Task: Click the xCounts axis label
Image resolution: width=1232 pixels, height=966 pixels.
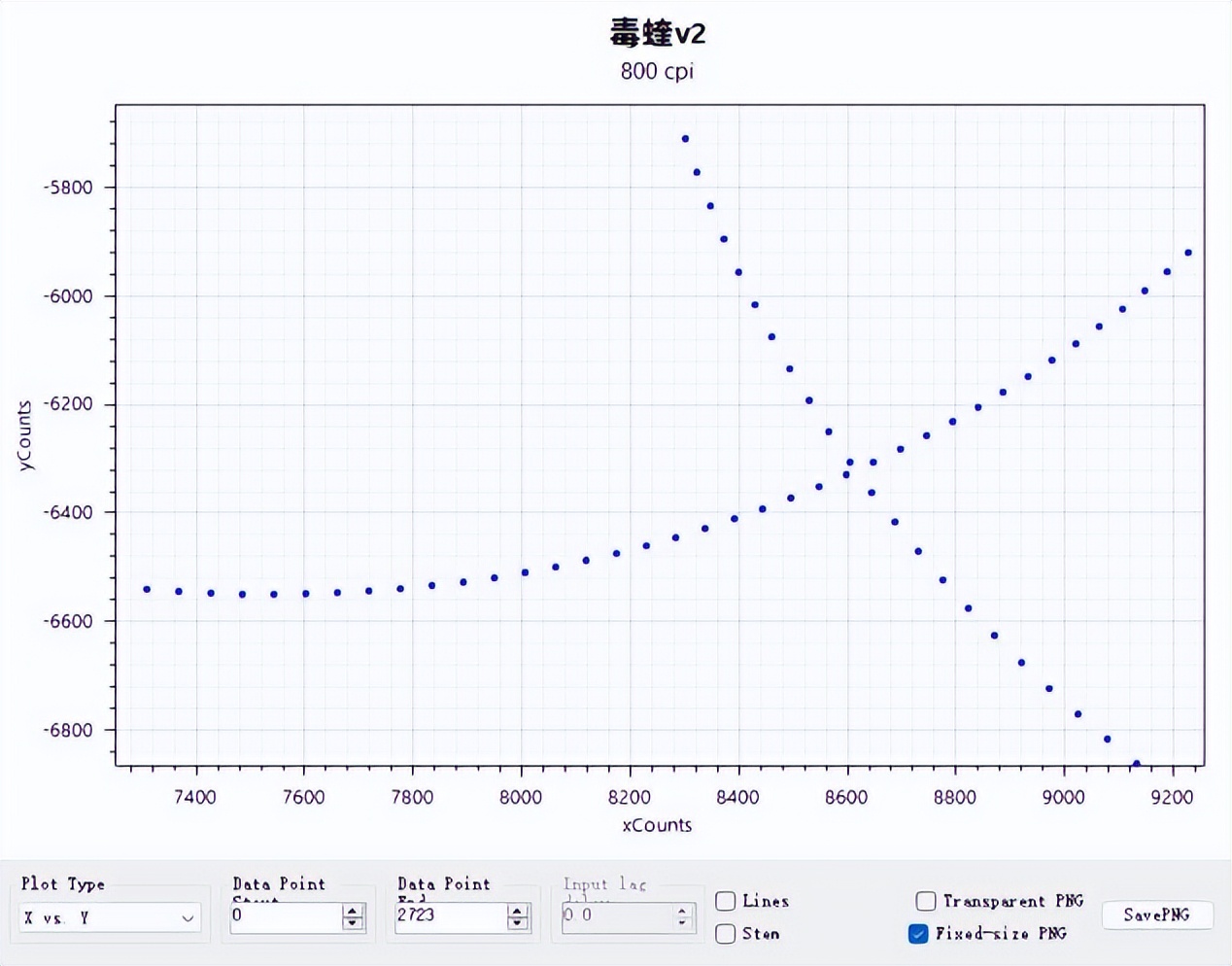Action: tap(657, 825)
